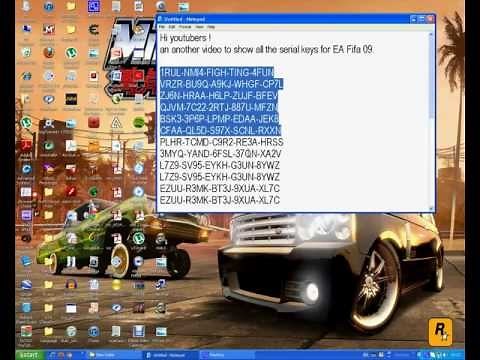Select the red Adobe Reader desktop icon
Viewport: 480px width, 360px height.
[x=26, y=146]
